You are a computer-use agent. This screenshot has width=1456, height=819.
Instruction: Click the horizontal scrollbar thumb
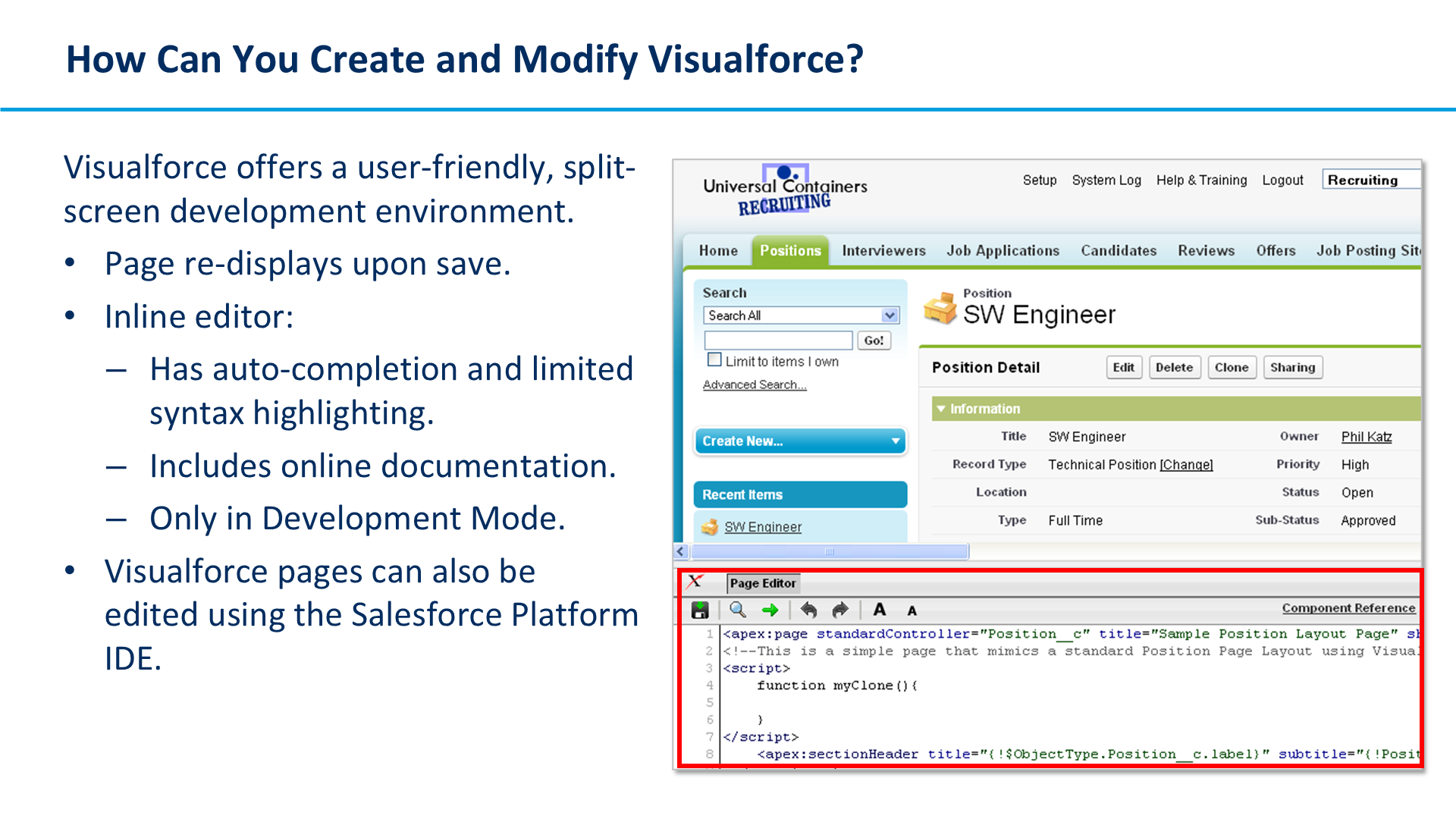[x=829, y=551]
